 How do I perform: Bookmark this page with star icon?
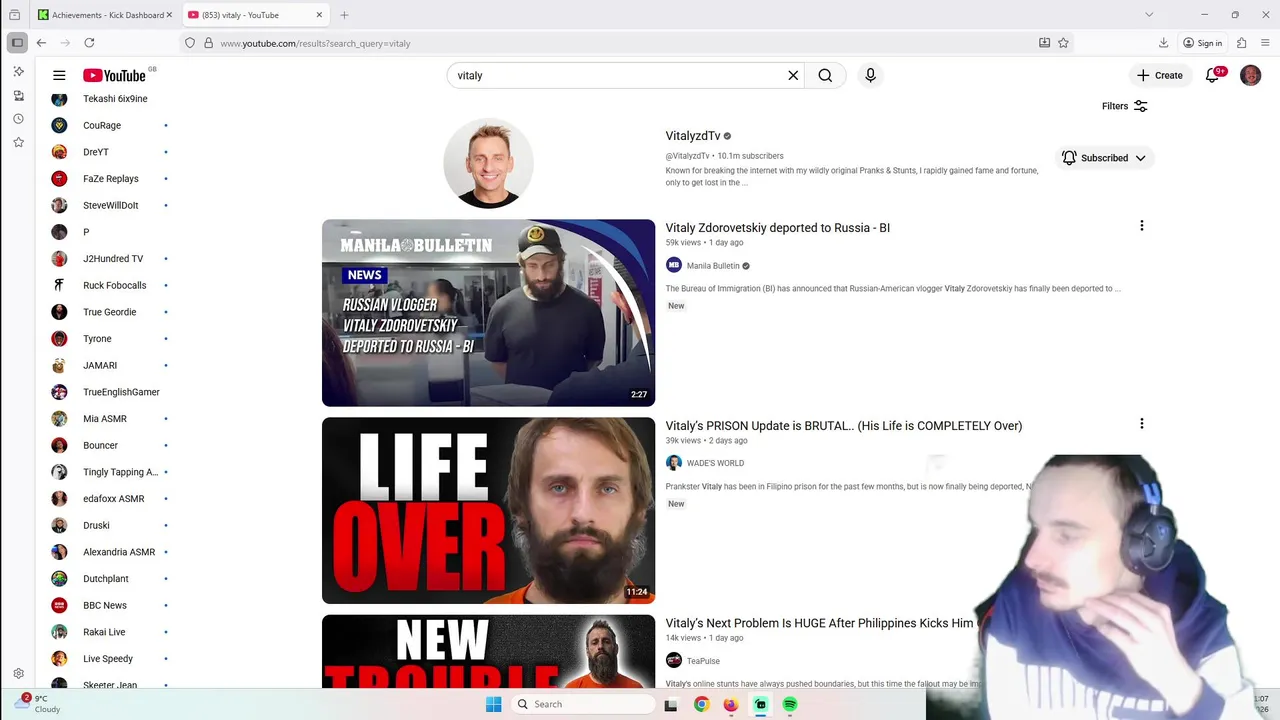click(x=1063, y=43)
